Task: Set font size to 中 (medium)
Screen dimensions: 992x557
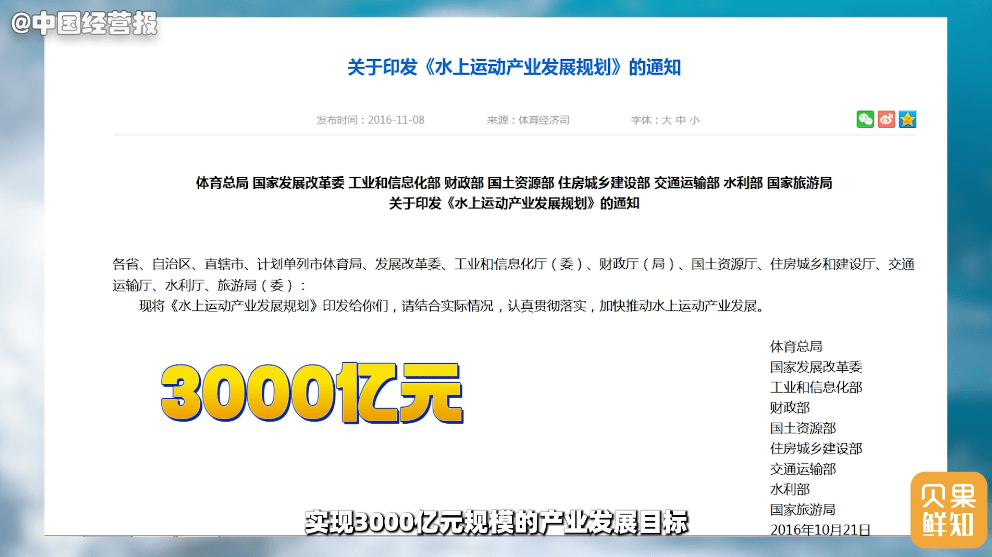Action: (680, 120)
